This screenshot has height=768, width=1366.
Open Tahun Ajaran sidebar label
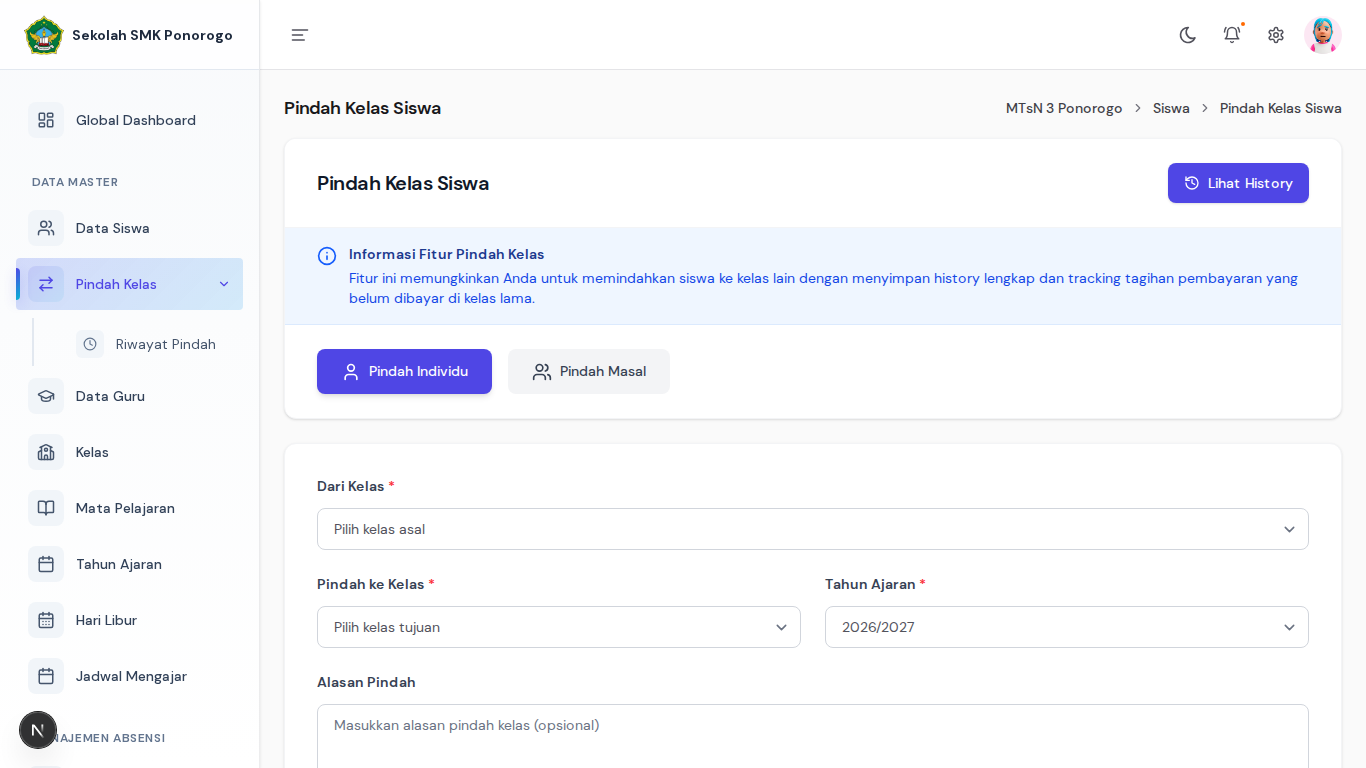tap(119, 564)
